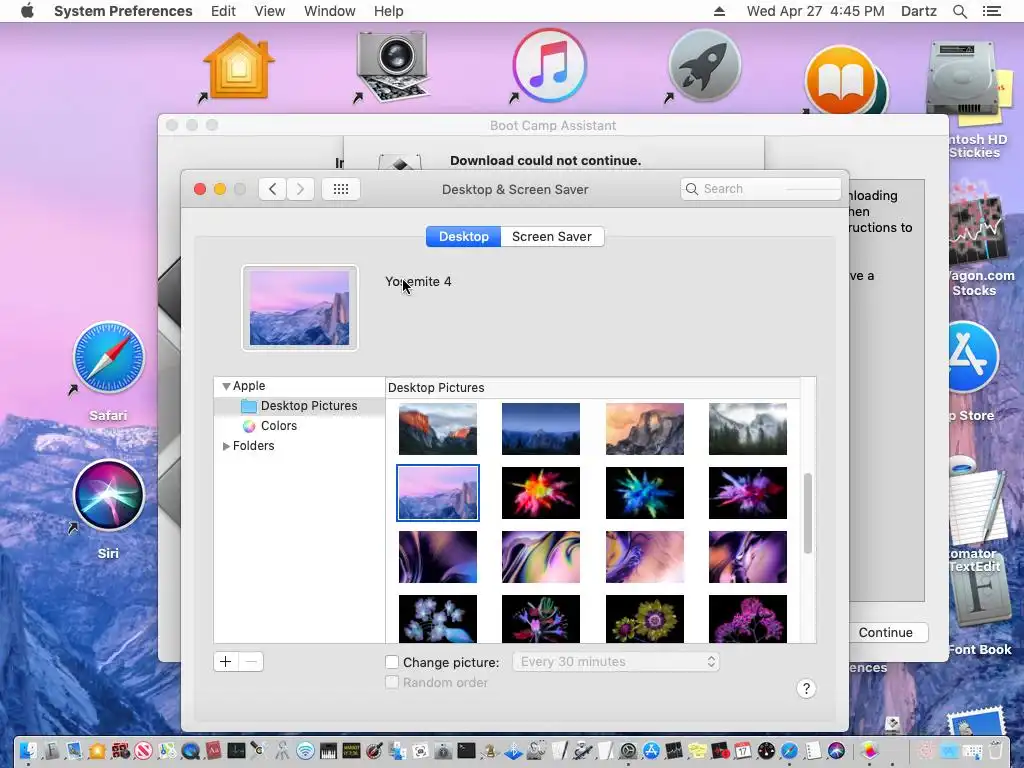Select the App Store desktop icon
This screenshot has height=768, width=1024.
[972, 357]
